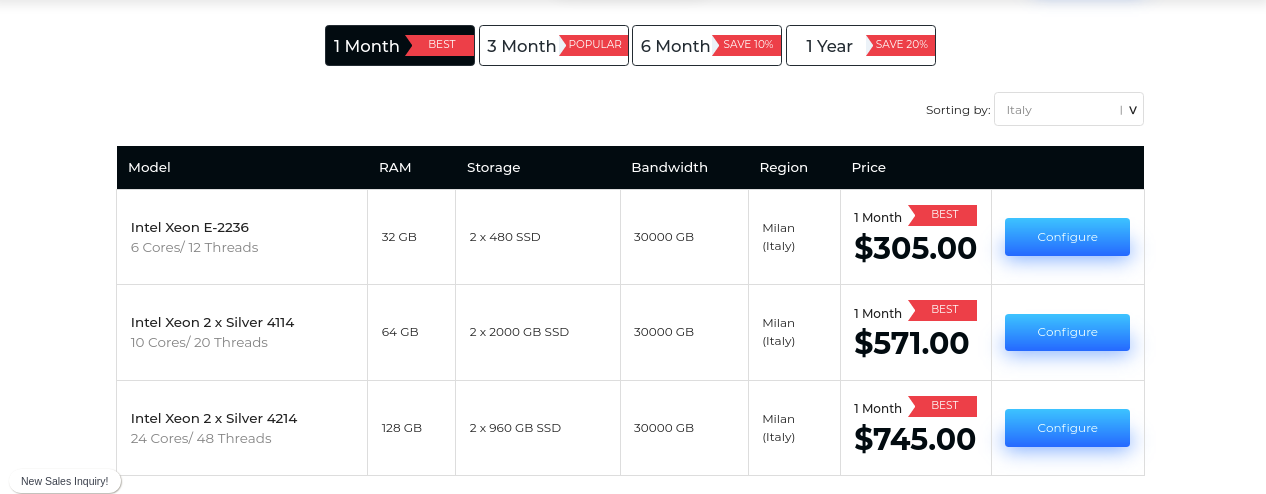Open the New Sales Inquiry chat
The height and width of the screenshot is (494, 1266).
tap(65, 481)
